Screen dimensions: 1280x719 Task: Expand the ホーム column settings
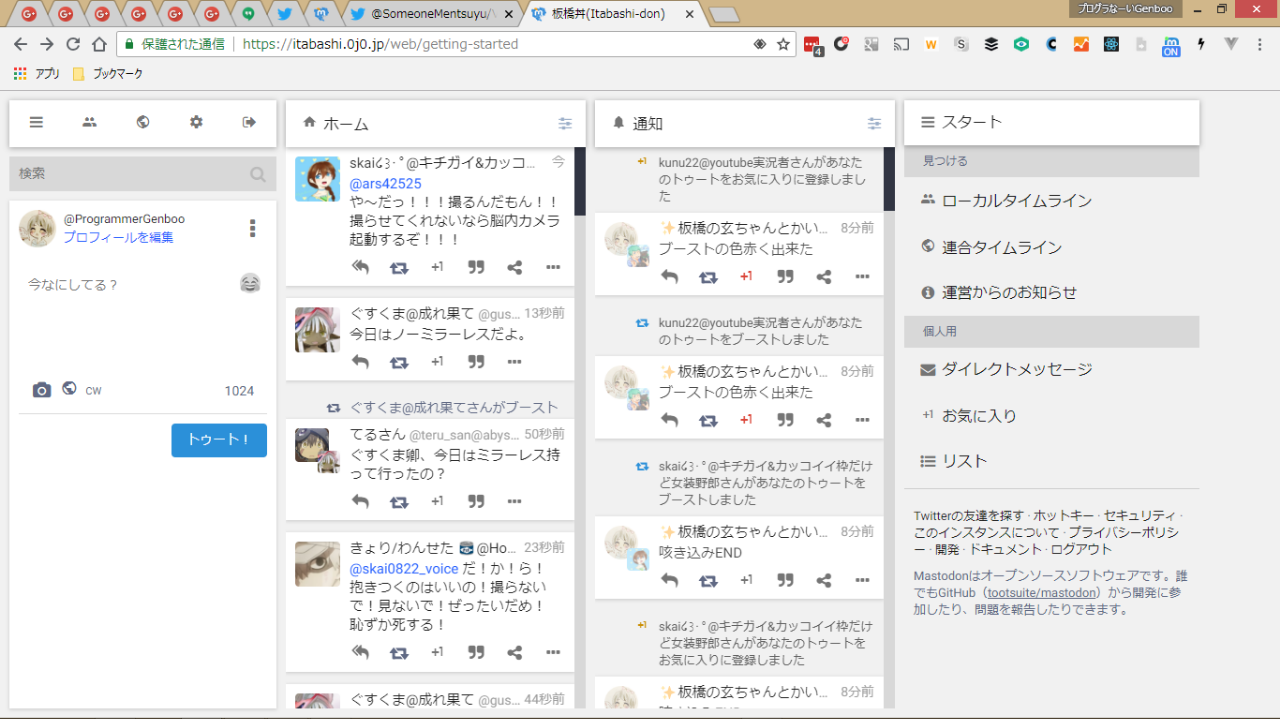click(x=565, y=124)
